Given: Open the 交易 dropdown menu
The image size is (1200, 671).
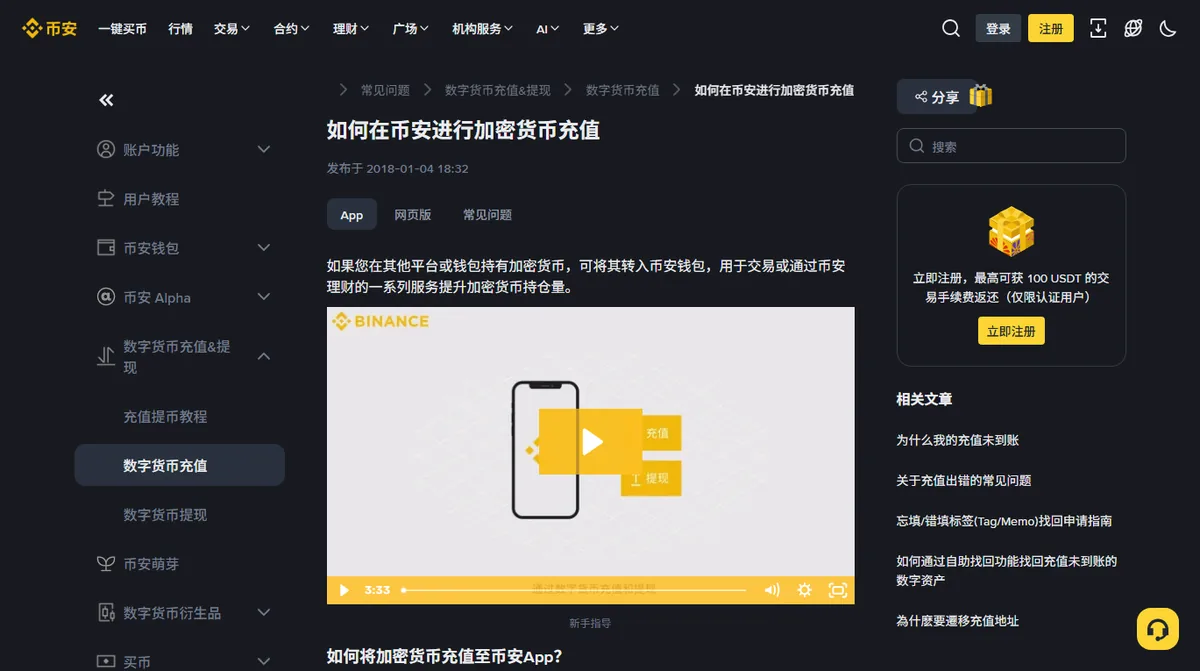Looking at the screenshot, I should click(232, 29).
